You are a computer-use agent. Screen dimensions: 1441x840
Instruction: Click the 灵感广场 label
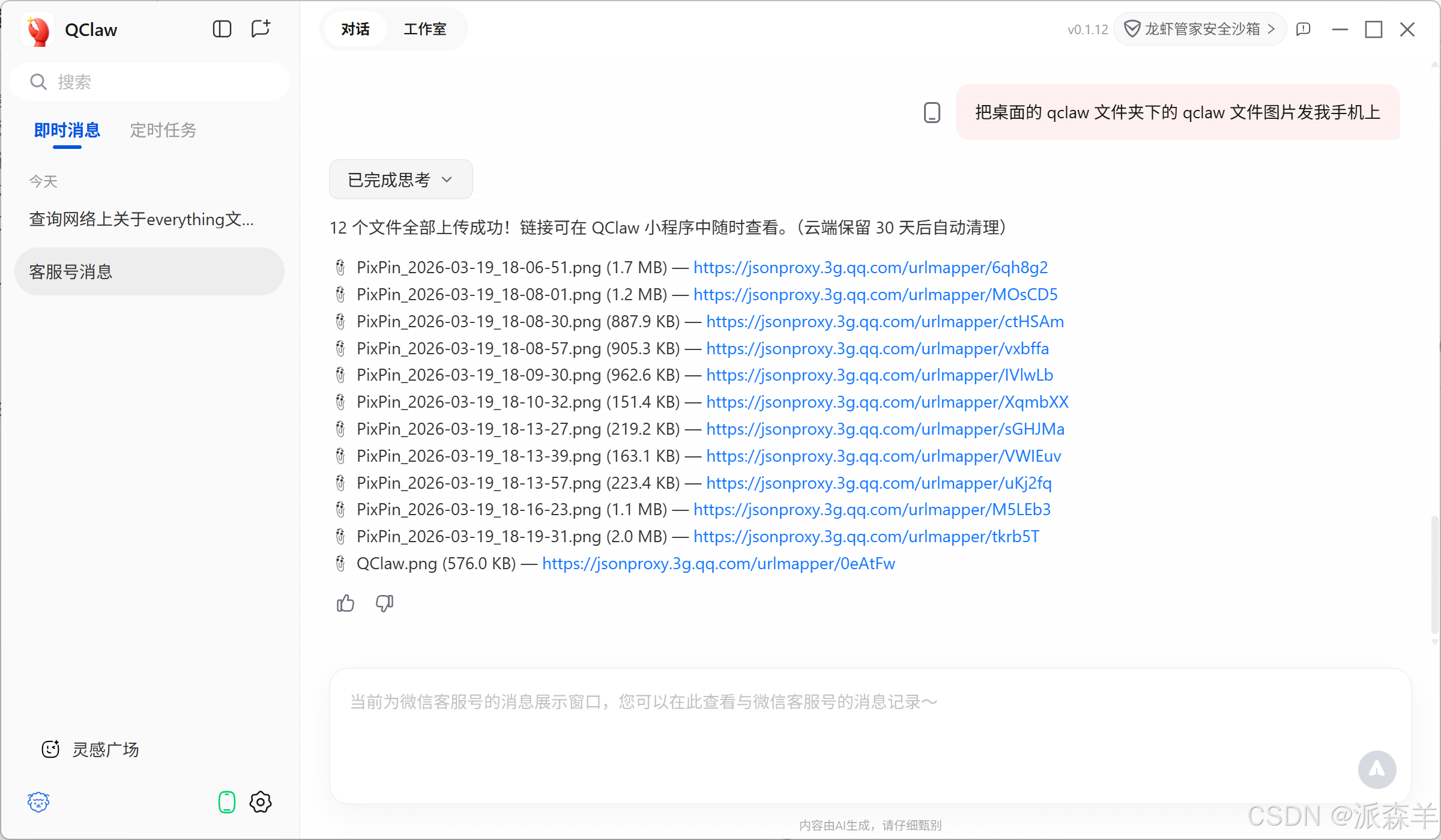[x=106, y=749]
